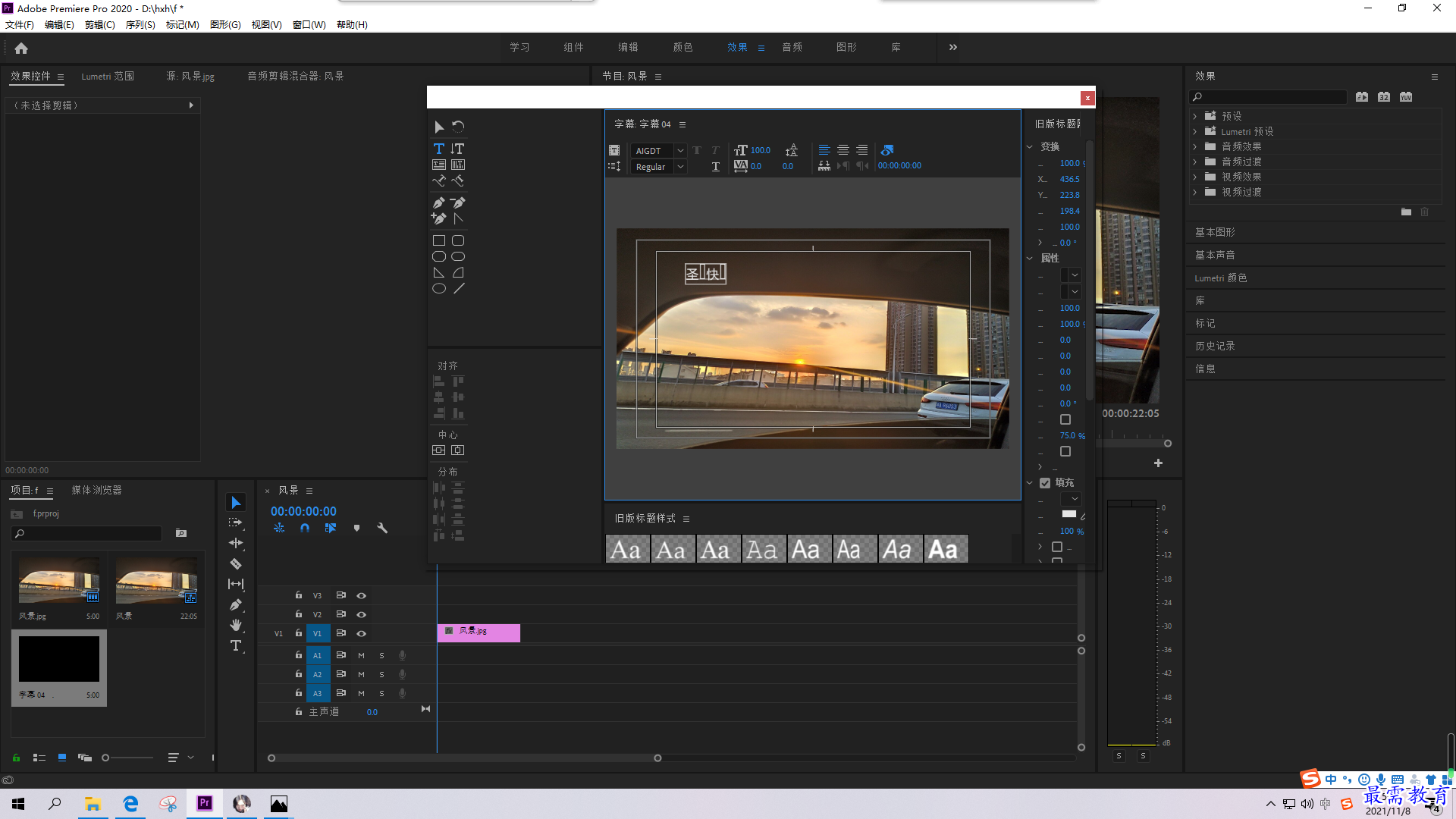Select the 风景.jpg clip on timeline
Image resolution: width=1456 pixels, height=819 pixels.
click(479, 632)
